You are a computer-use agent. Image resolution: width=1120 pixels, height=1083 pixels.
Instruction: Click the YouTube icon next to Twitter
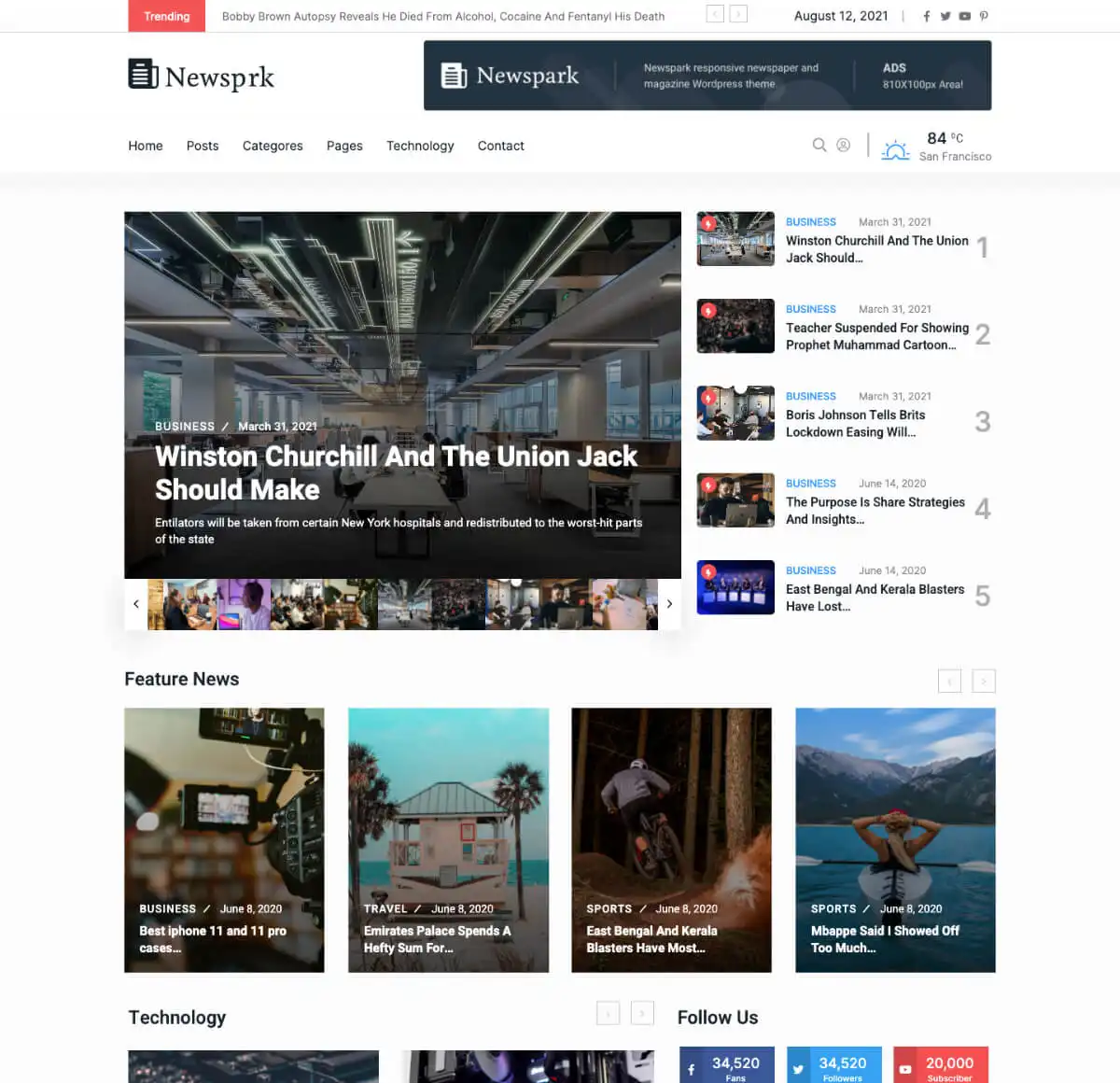965,16
